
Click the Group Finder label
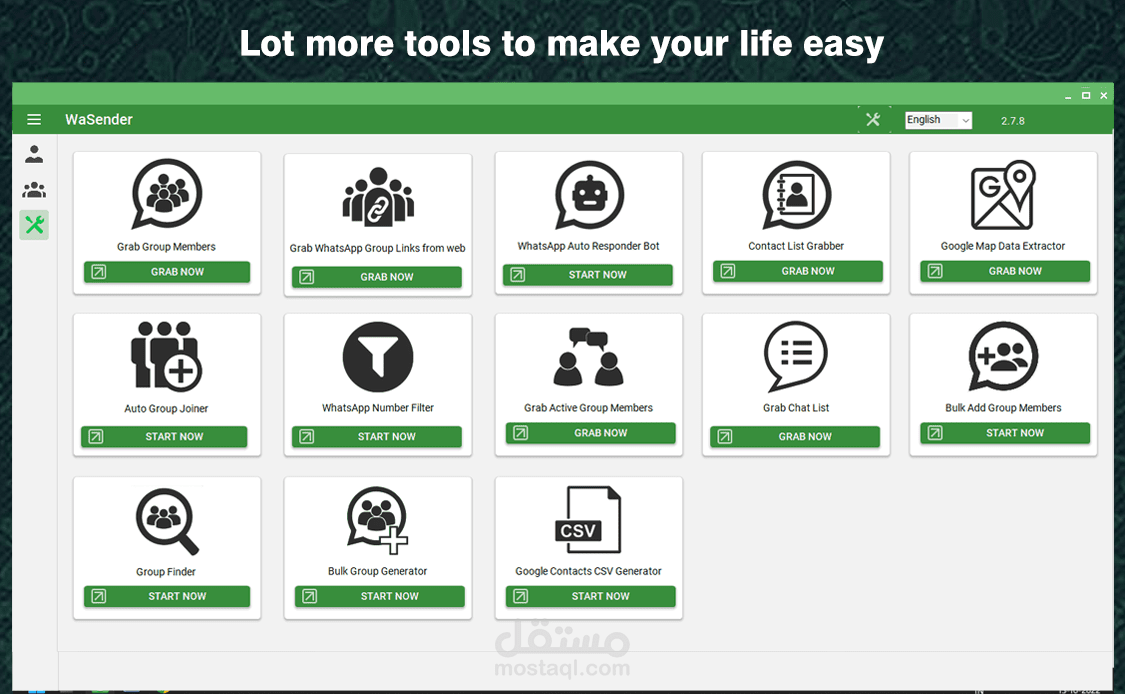click(x=166, y=572)
